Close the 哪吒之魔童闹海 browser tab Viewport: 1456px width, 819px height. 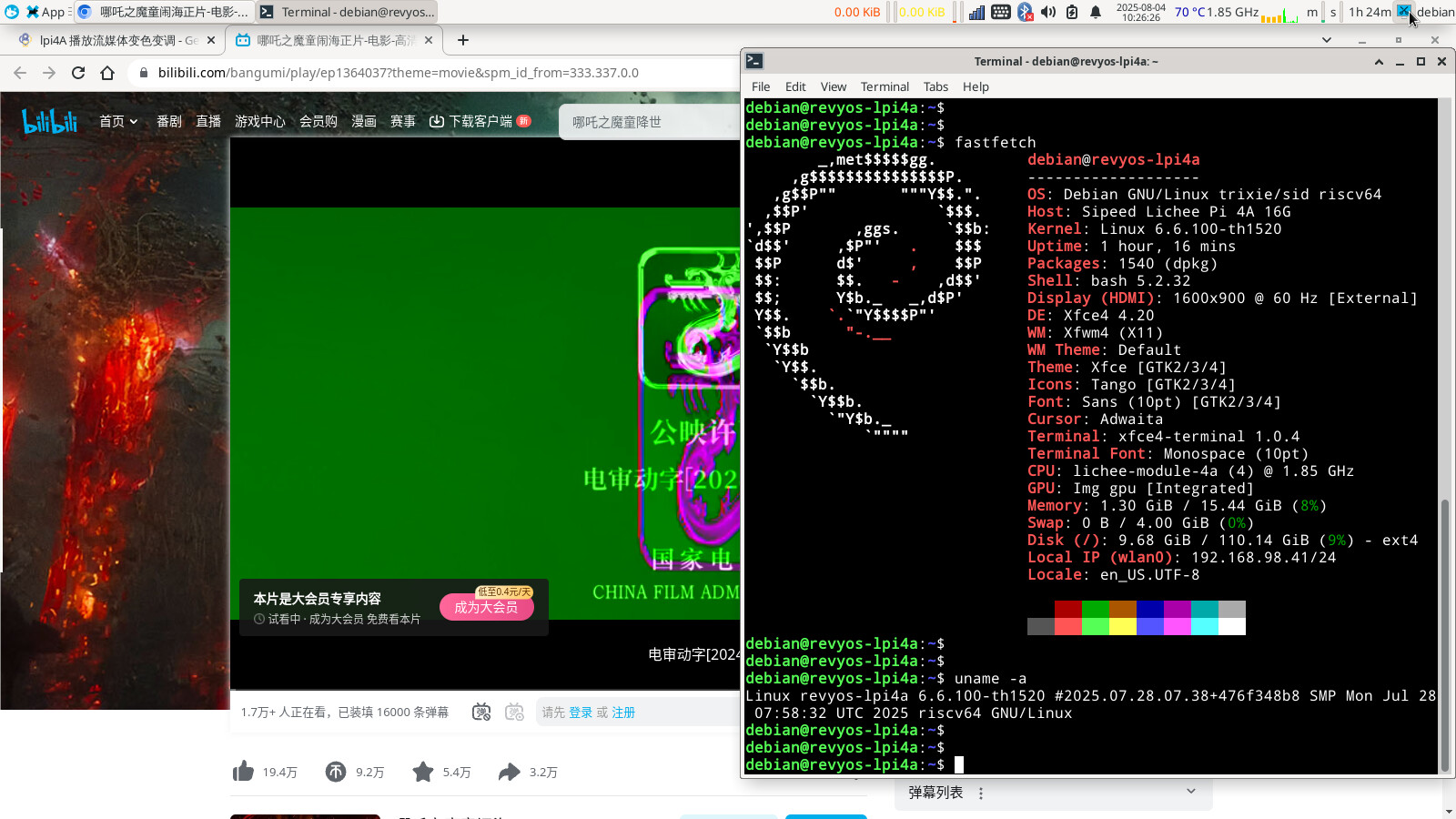[429, 40]
